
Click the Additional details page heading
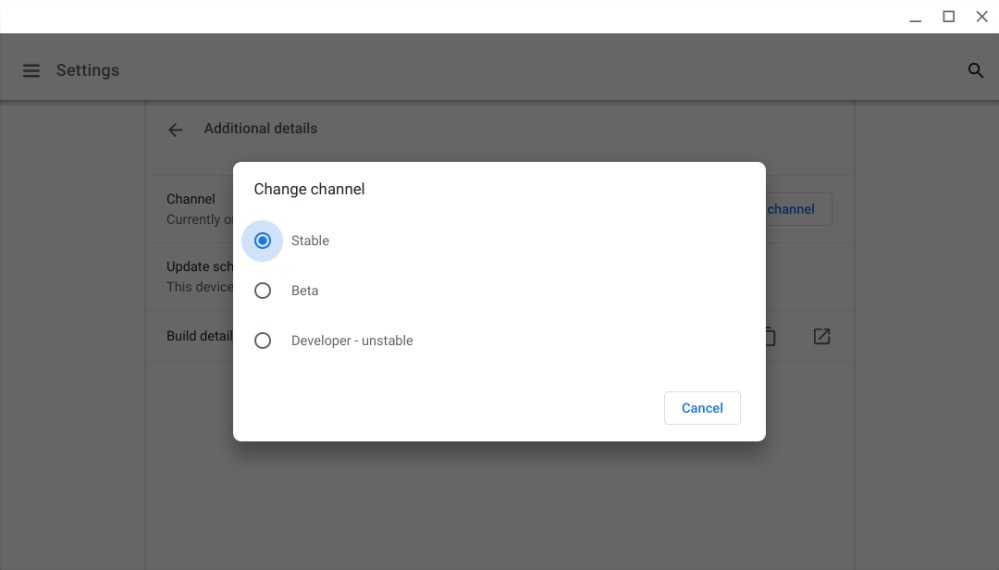(260, 129)
